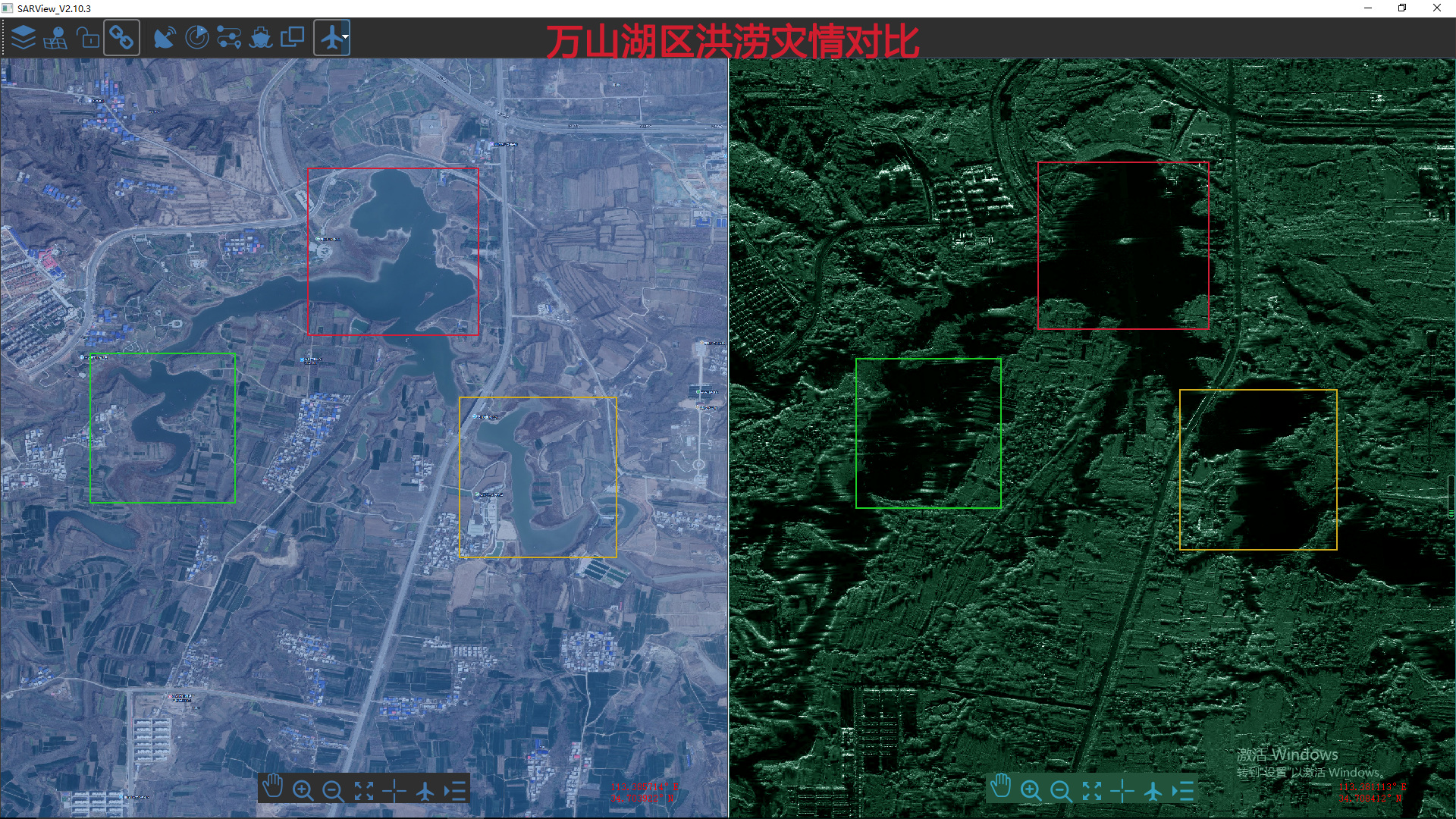Screen dimensions: 1456x819
Task: Click the right edge scrollbar handle
Action: pyautogui.click(x=1451, y=497)
